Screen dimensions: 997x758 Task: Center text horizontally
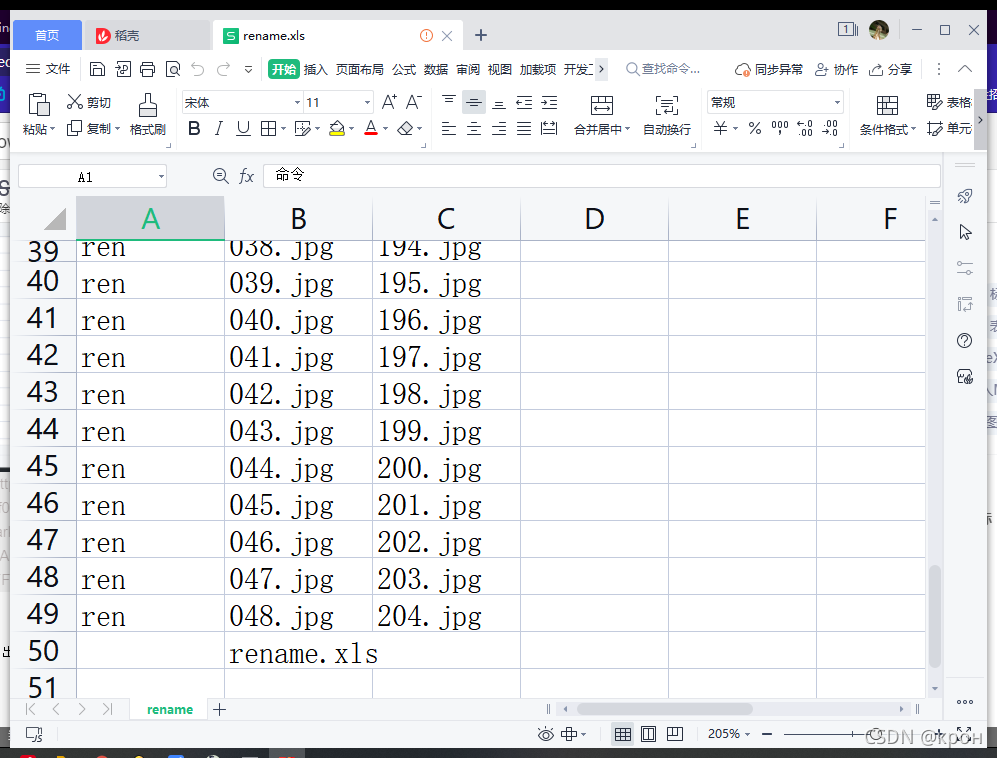(474, 129)
